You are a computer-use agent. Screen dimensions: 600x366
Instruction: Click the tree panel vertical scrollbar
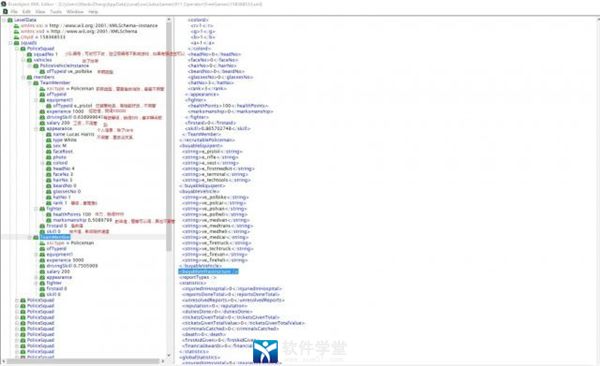coord(169,187)
